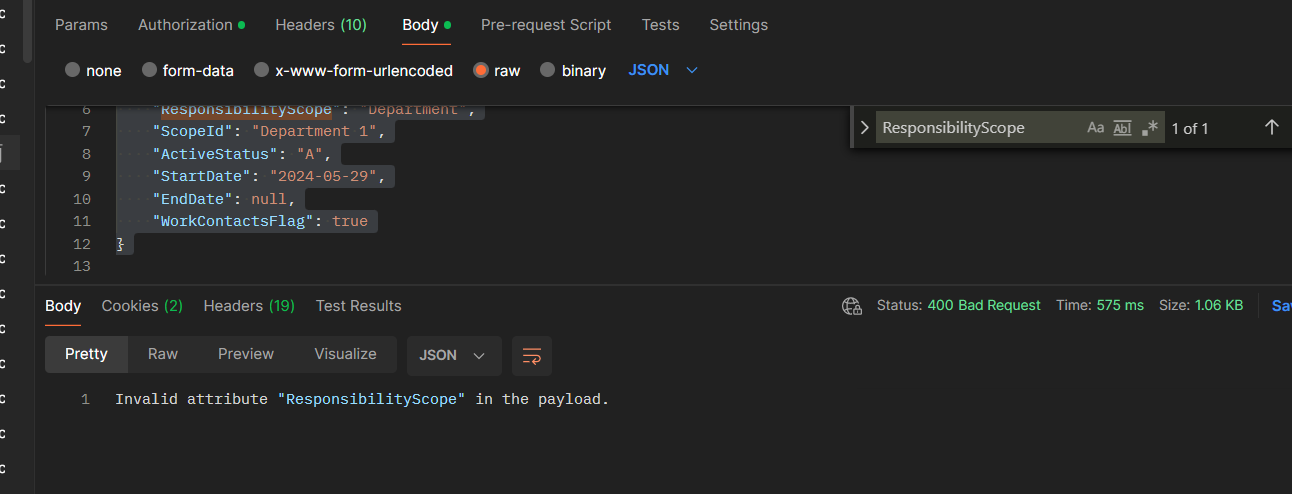Click the network globe lock icon
This screenshot has width=1292, height=494.
(852, 306)
